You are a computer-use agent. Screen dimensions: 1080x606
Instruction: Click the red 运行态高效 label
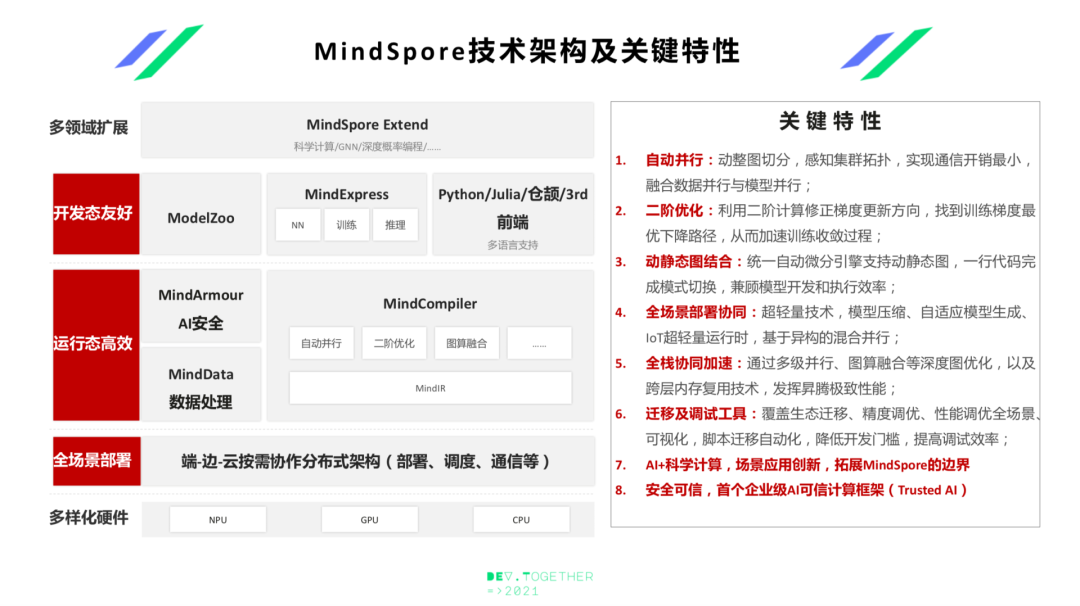coord(96,345)
